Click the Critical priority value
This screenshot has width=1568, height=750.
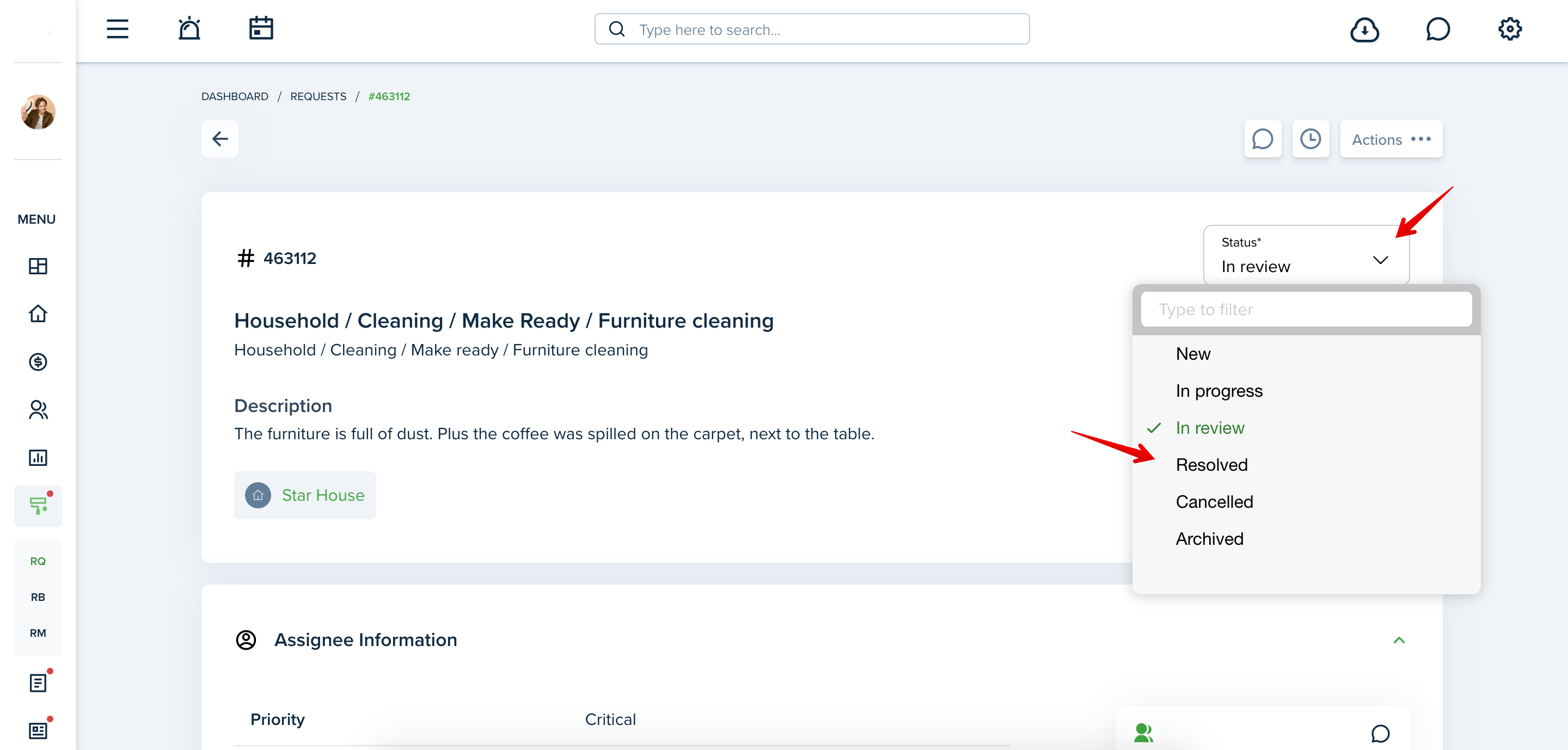610,720
